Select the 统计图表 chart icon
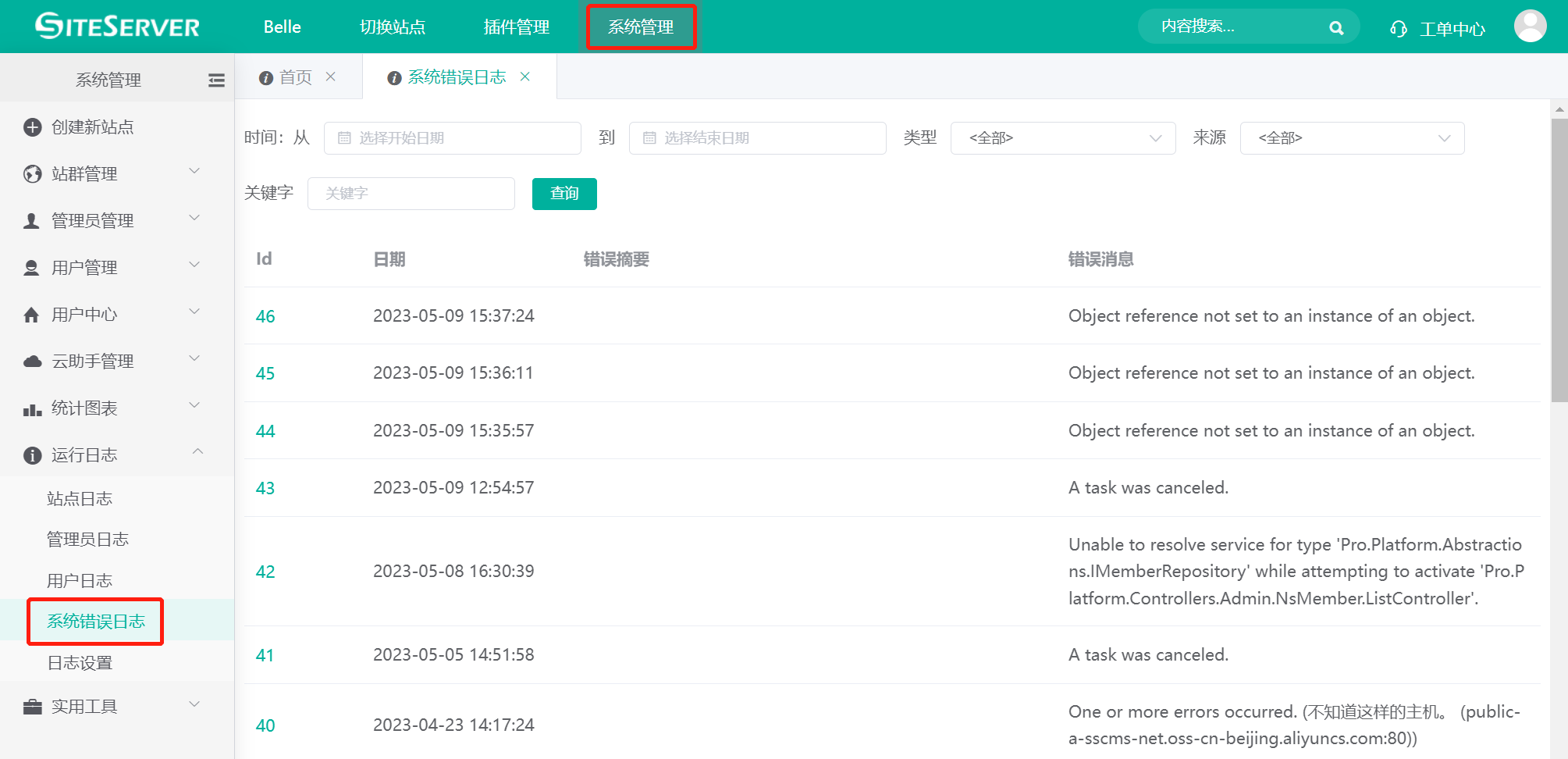This screenshot has width=1568, height=759. 31,408
